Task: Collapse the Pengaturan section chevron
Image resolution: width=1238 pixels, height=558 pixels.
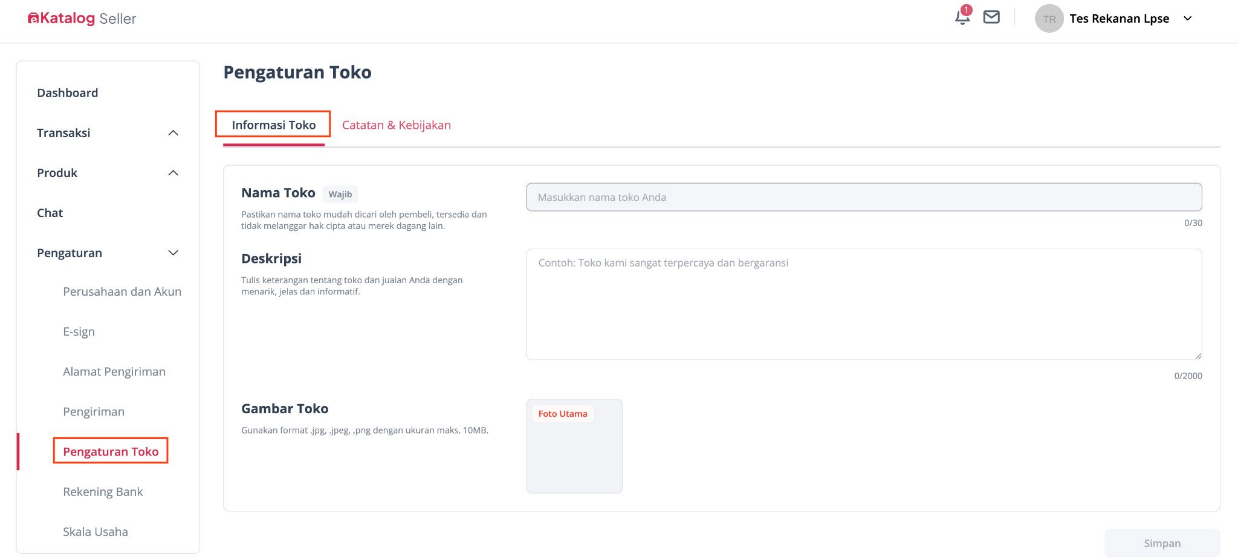Action: (x=173, y=253)
